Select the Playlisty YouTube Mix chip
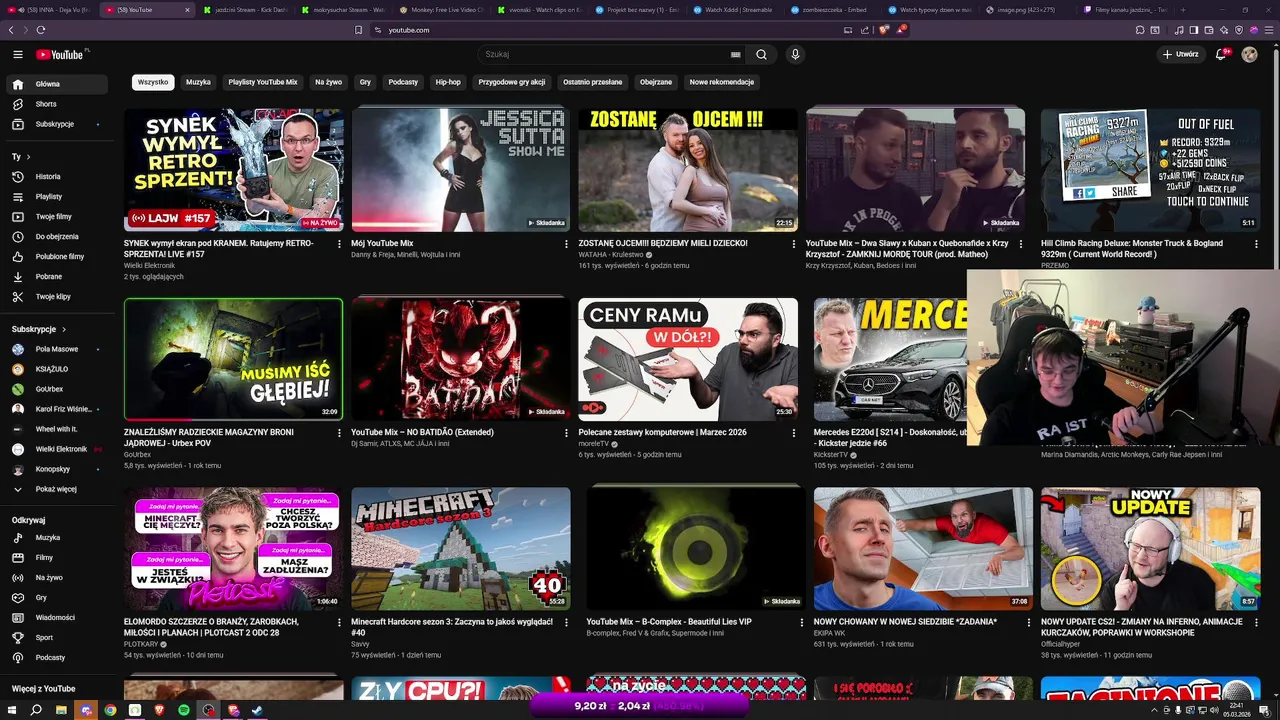Viewport: 1280px width, 720px height. [x=263, y=82]
